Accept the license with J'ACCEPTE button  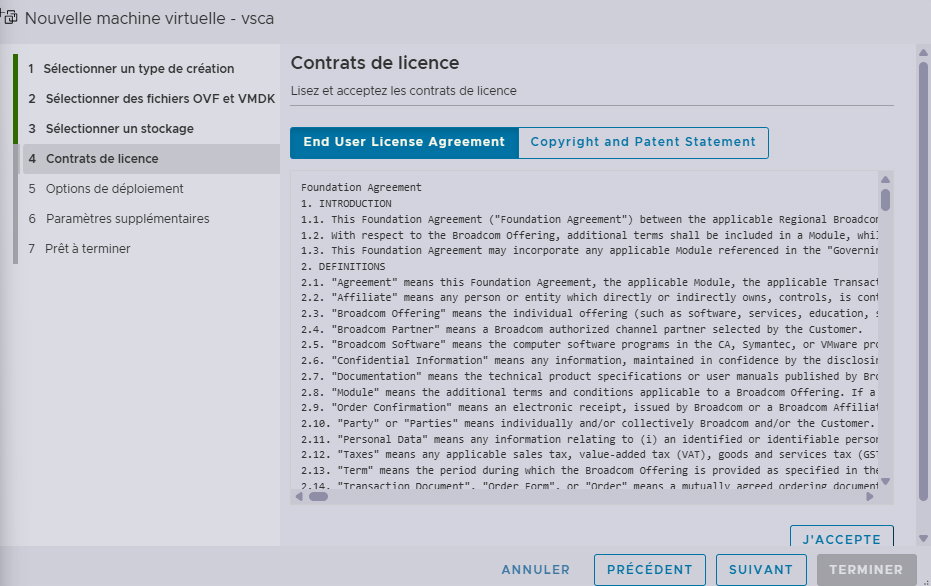(x=841, y=536)
